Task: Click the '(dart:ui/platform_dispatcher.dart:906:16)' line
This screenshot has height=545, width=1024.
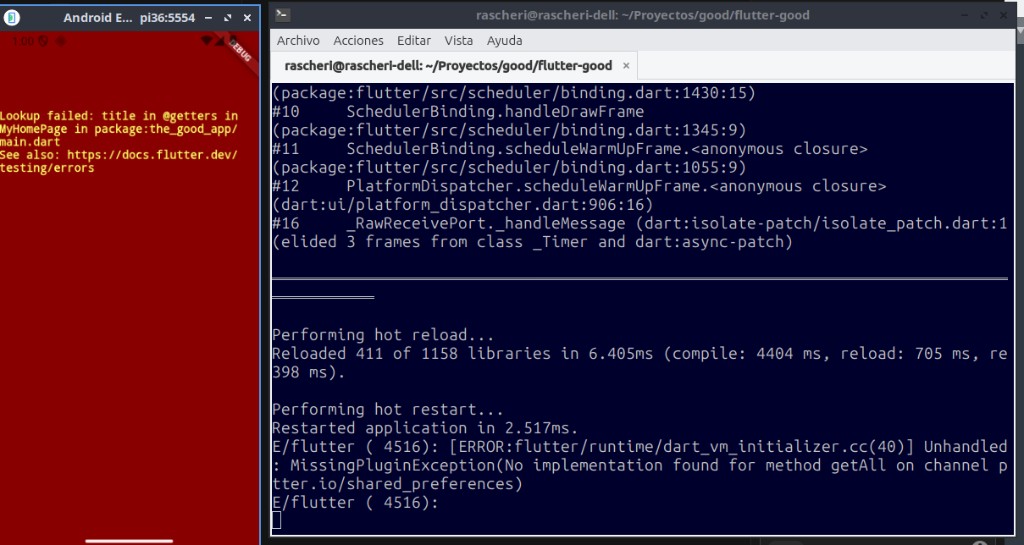Action: (462, 205)
